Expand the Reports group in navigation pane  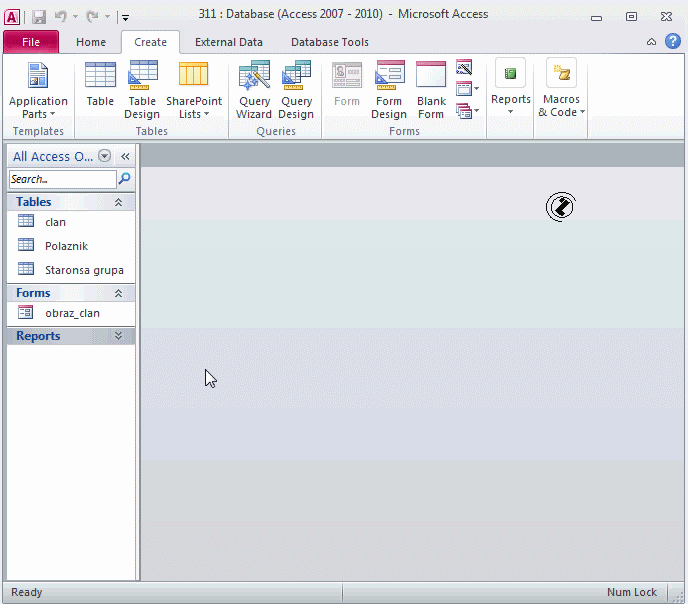(118, 336)
